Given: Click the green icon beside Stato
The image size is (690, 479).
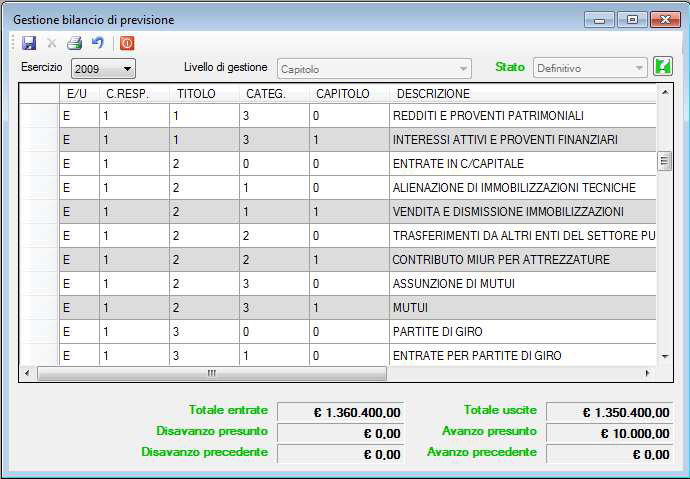Looking at the screenshot, I should point(663,67).
